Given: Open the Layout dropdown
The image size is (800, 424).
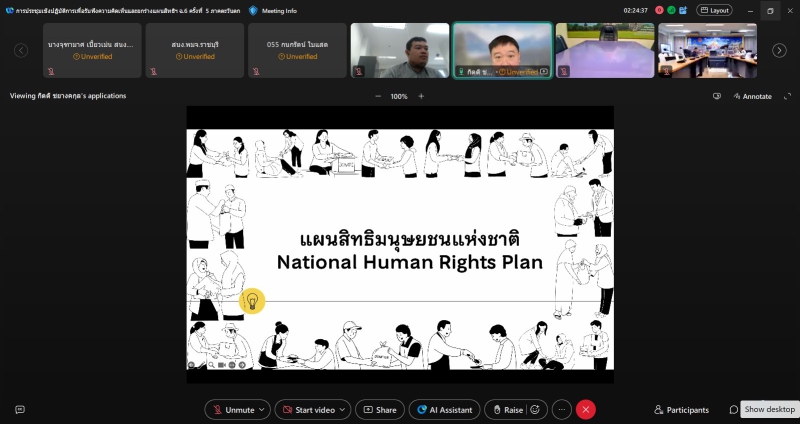Looking at the screenshot, I should coord(714,10).
